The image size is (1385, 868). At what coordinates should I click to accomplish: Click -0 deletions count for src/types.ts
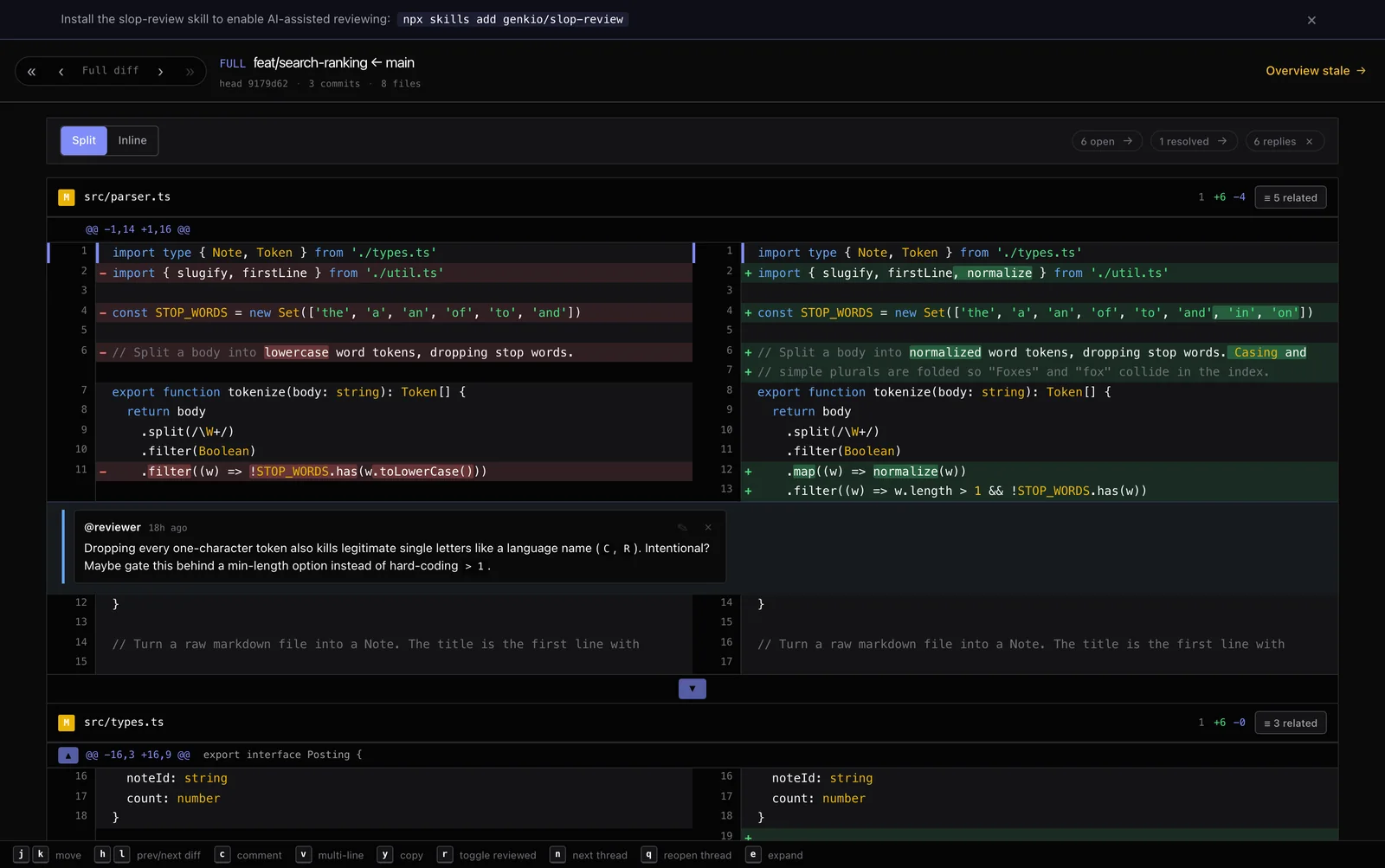[1240, 723]
